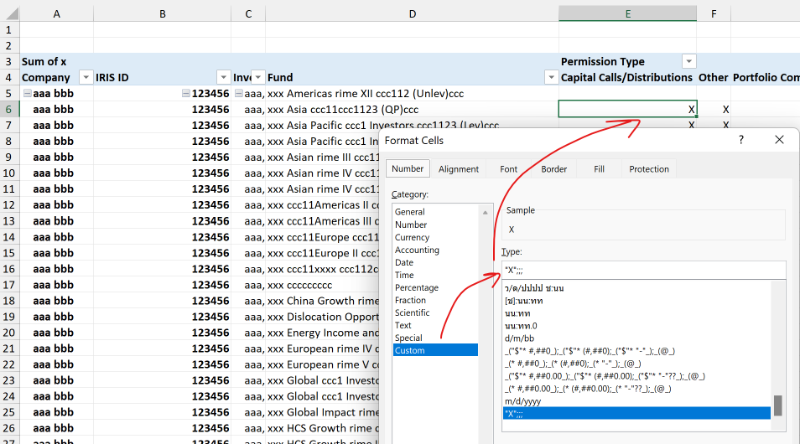The width and height of the screenshot is (800, 444).
Task: Select Currency in the Category list
Action: (412, 238)
